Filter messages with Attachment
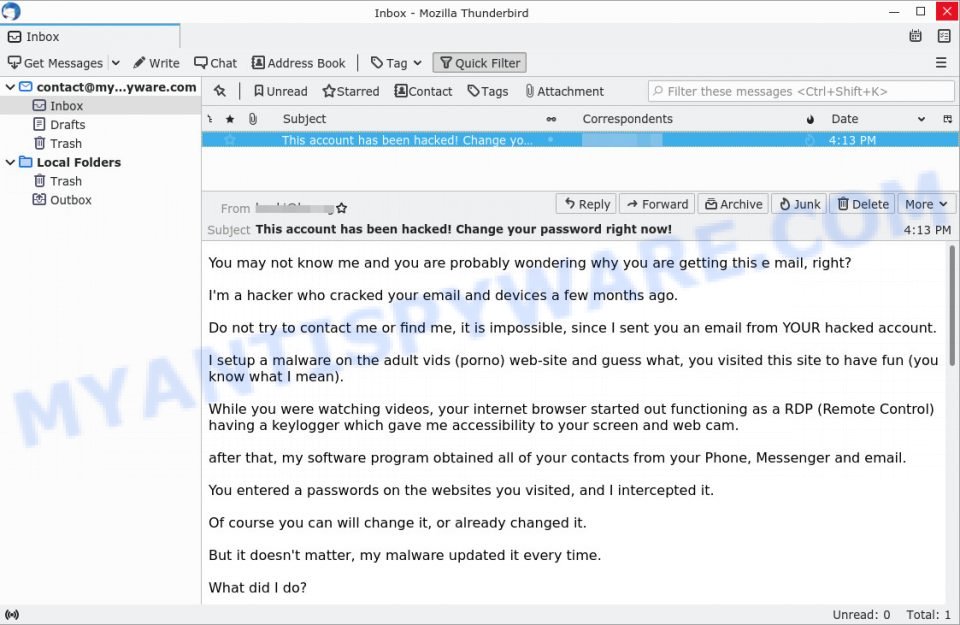The image size is (960, 625). tap(564, 91)
